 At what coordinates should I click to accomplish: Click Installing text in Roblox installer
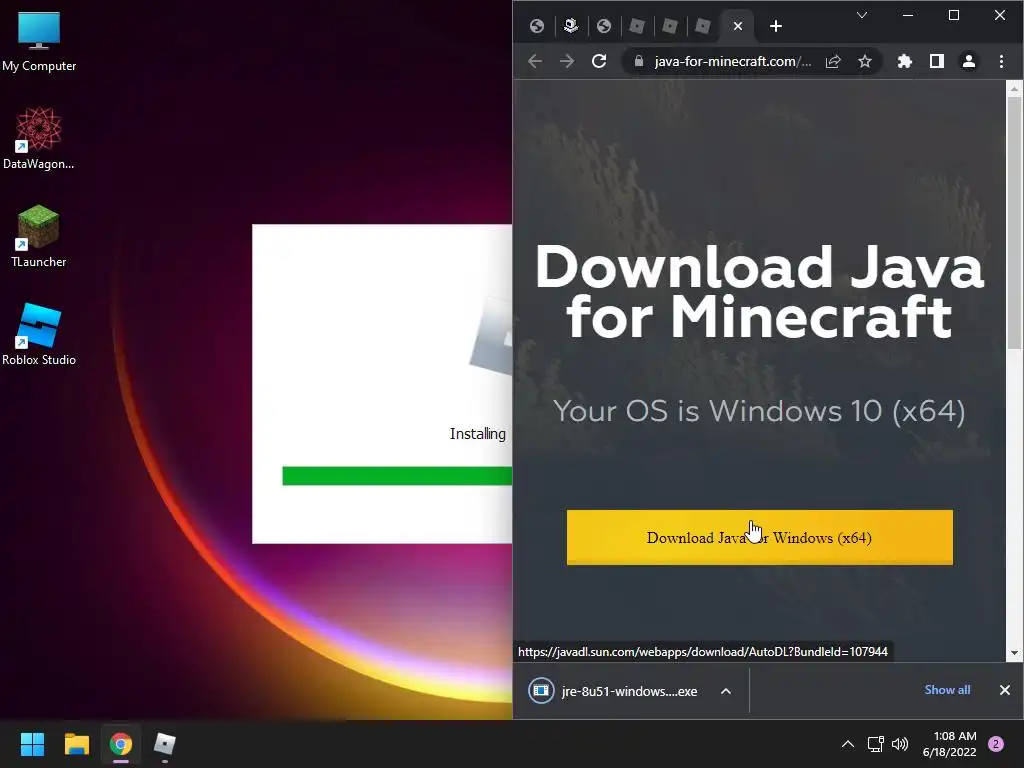[477, 434]
